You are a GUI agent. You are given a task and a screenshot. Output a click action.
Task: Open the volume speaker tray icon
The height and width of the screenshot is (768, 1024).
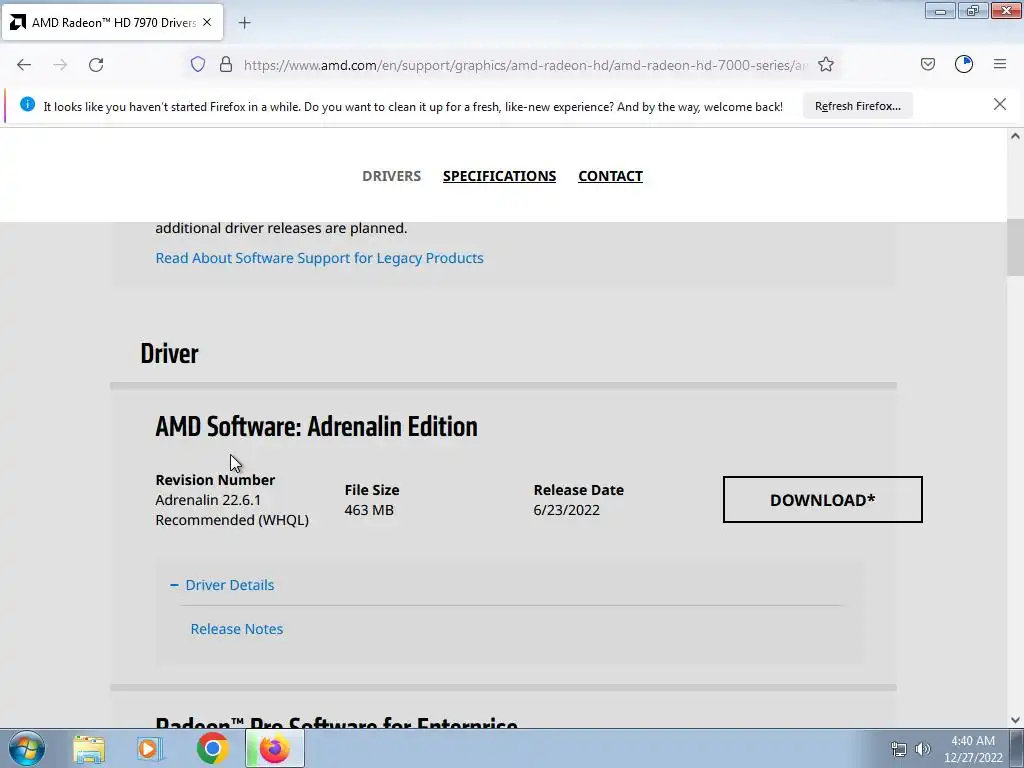(923, 749)
